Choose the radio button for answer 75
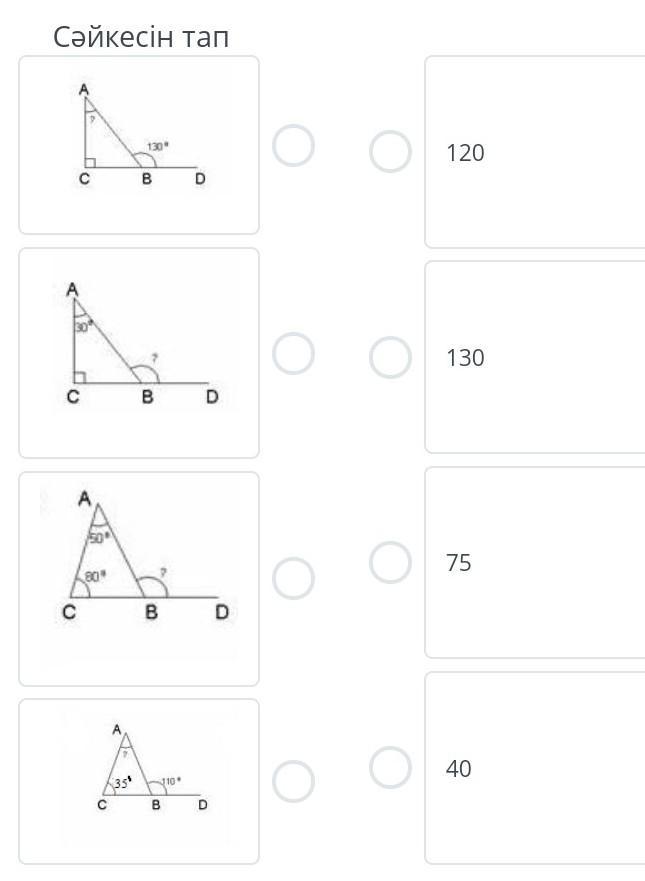 390,562
